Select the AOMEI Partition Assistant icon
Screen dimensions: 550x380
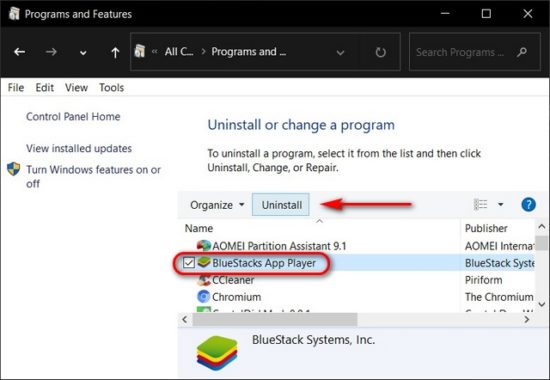point(203,246)
